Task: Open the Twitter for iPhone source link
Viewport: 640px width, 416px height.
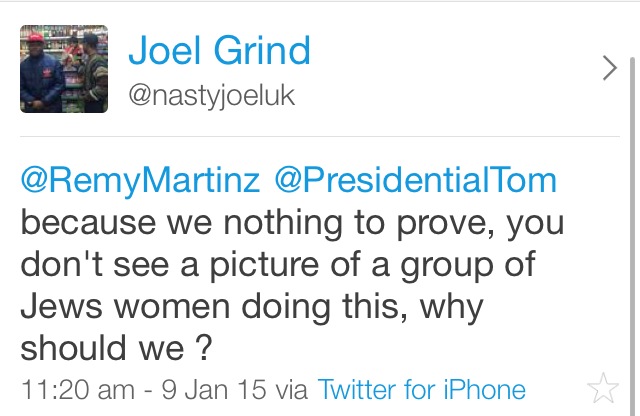Action: tap(421, 389)
